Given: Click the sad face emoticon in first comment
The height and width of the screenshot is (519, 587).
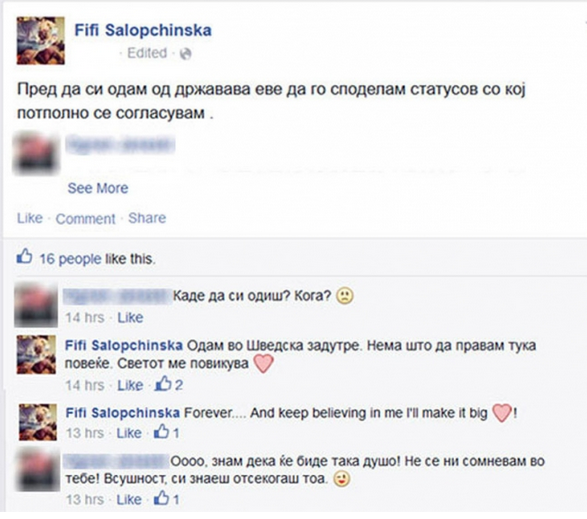Looking at the screenshot, I should coord(345,296).
